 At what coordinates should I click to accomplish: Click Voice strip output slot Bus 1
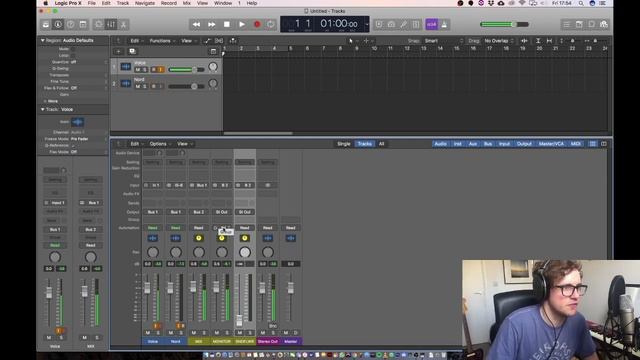(153, 212)
